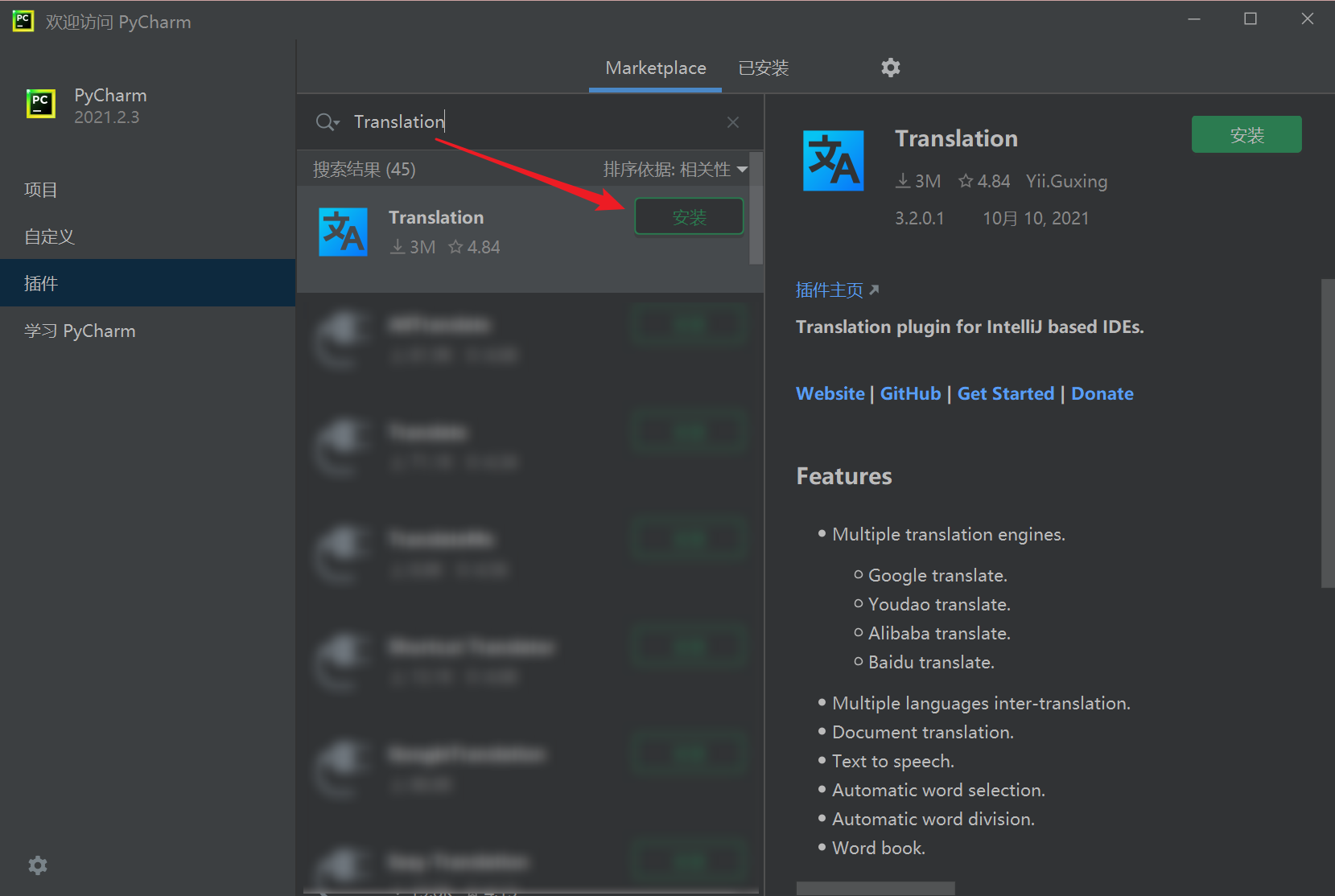Viewport: 1335px width, 896px height.
Task: Install Translation plugin from the search results
Action: click(x=689, y=217)
